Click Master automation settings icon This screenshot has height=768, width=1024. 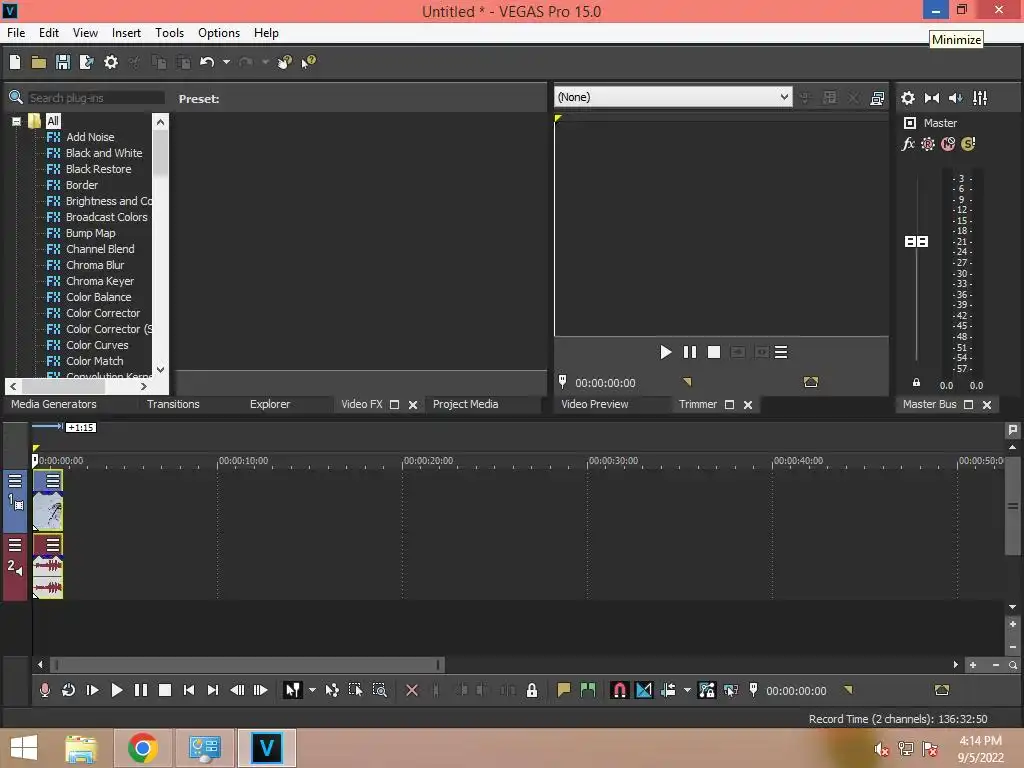927,144
